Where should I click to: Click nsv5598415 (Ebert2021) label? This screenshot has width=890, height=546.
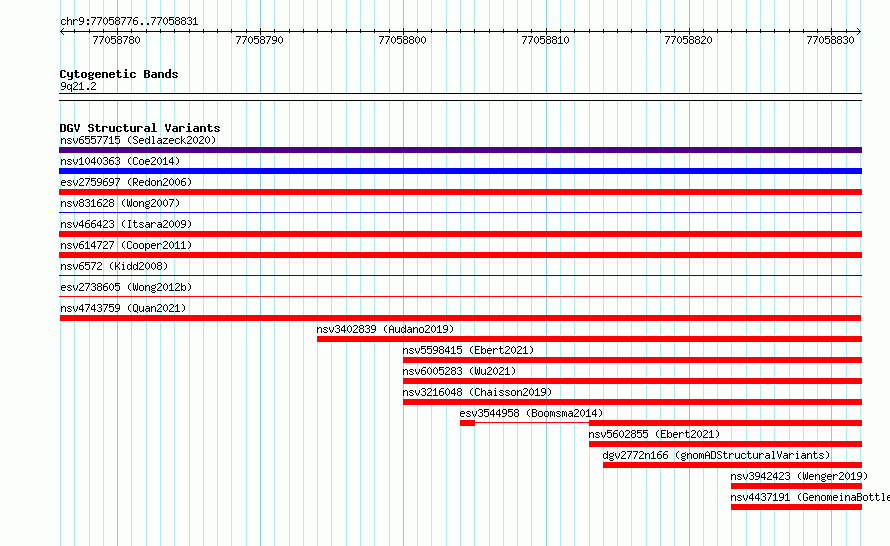click(x=468, y=350)
